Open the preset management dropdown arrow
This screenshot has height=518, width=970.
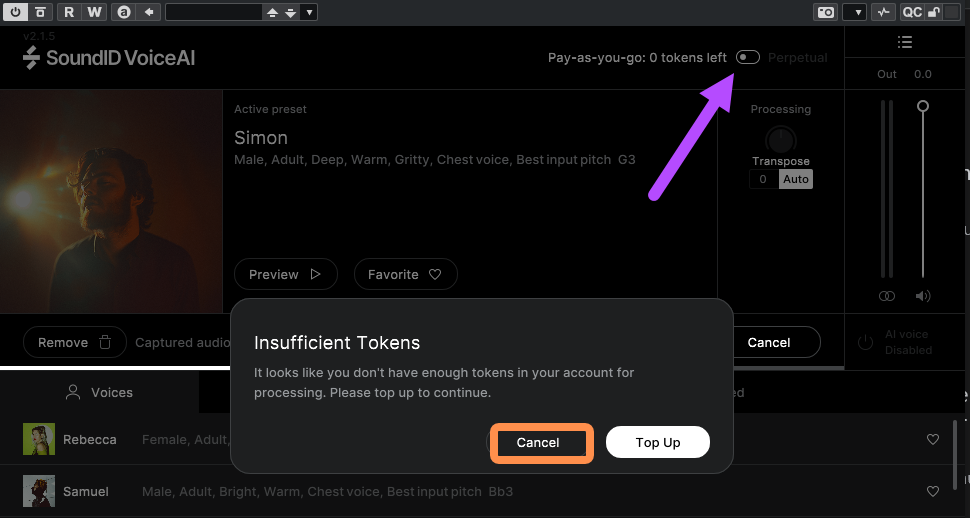[310, 12]
